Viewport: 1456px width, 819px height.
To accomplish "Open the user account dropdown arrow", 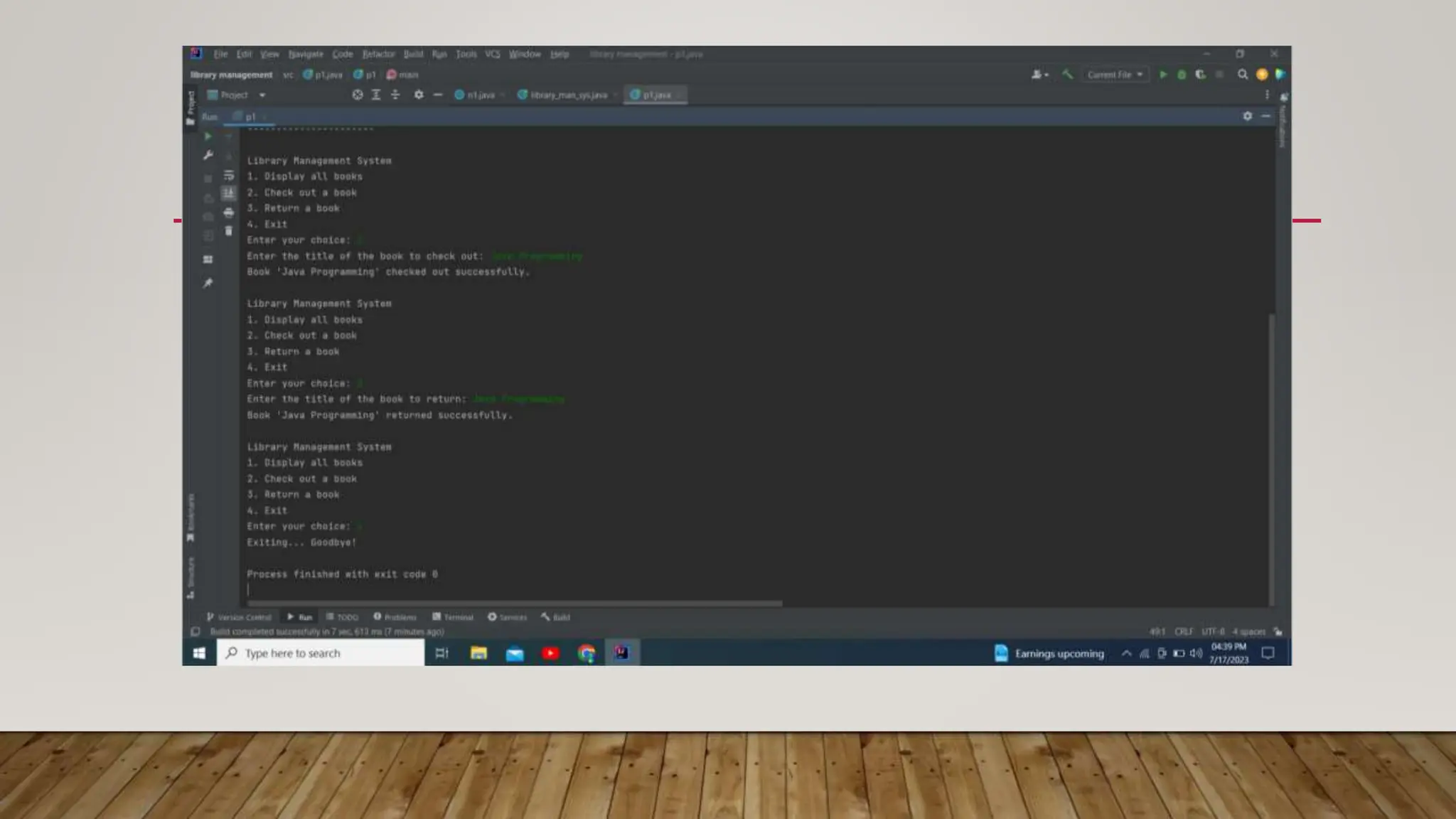I will coord(1041,75).
